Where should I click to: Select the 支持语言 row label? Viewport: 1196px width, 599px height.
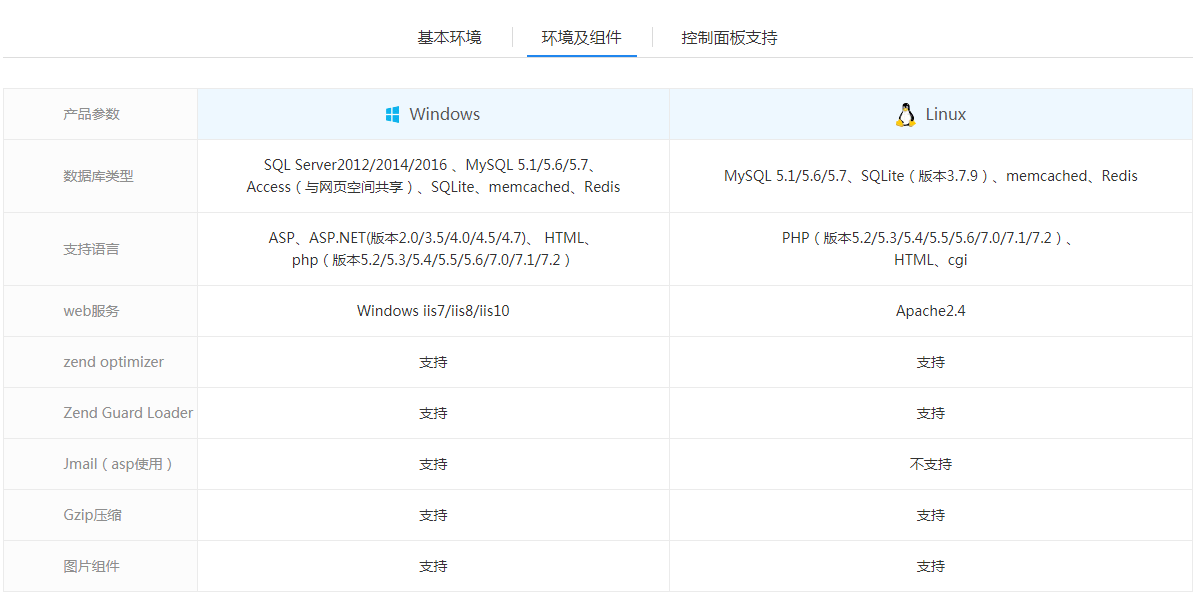click(91, 249)
